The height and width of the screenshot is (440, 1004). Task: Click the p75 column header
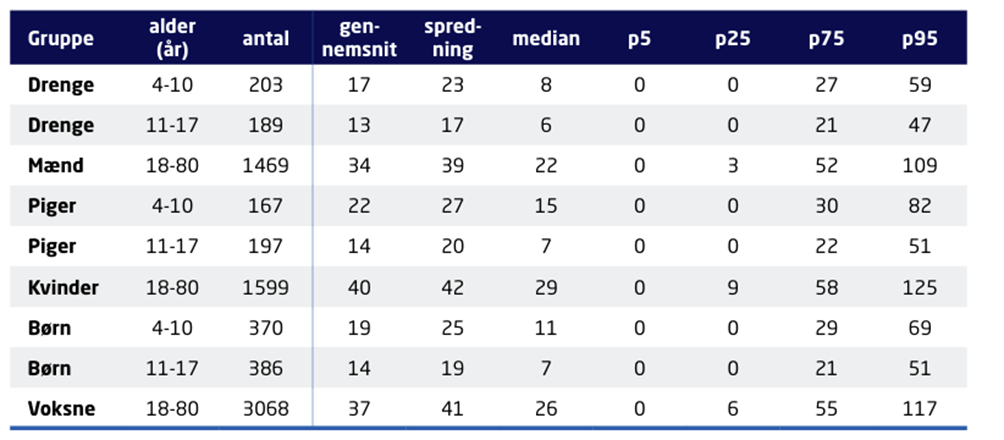pos(826,39)
